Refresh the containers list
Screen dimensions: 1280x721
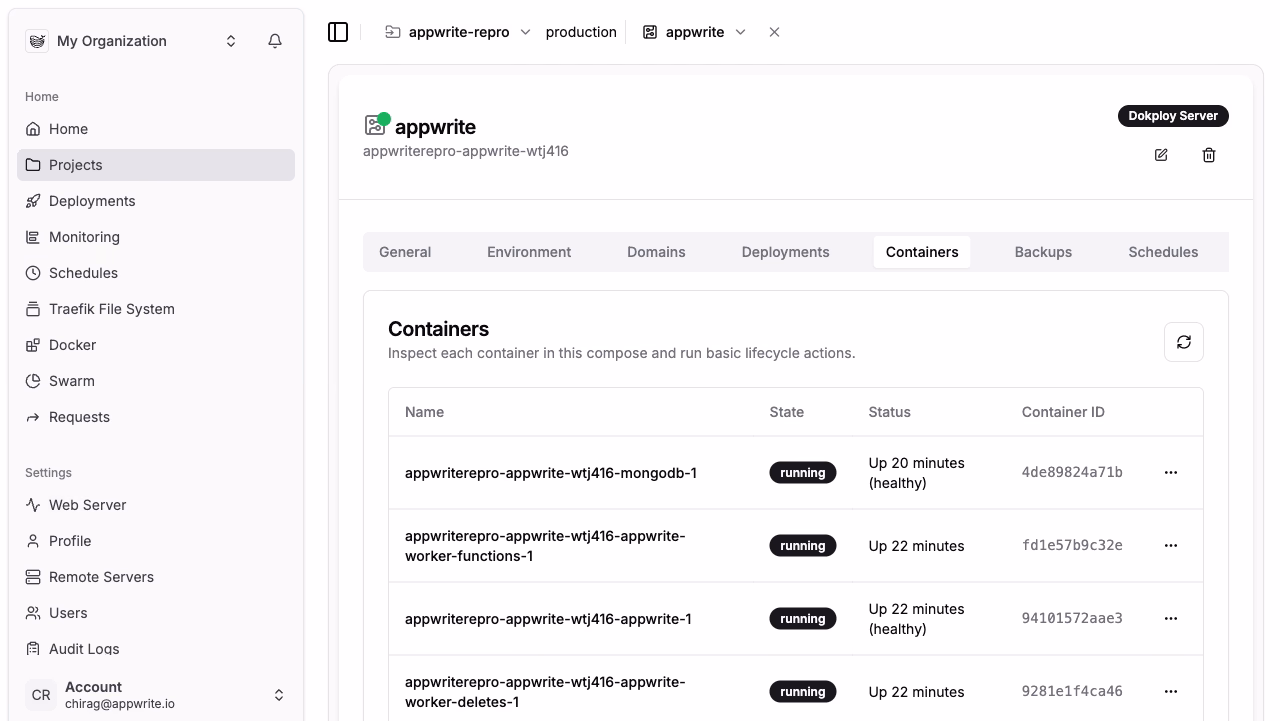[x=1184, y=342]
